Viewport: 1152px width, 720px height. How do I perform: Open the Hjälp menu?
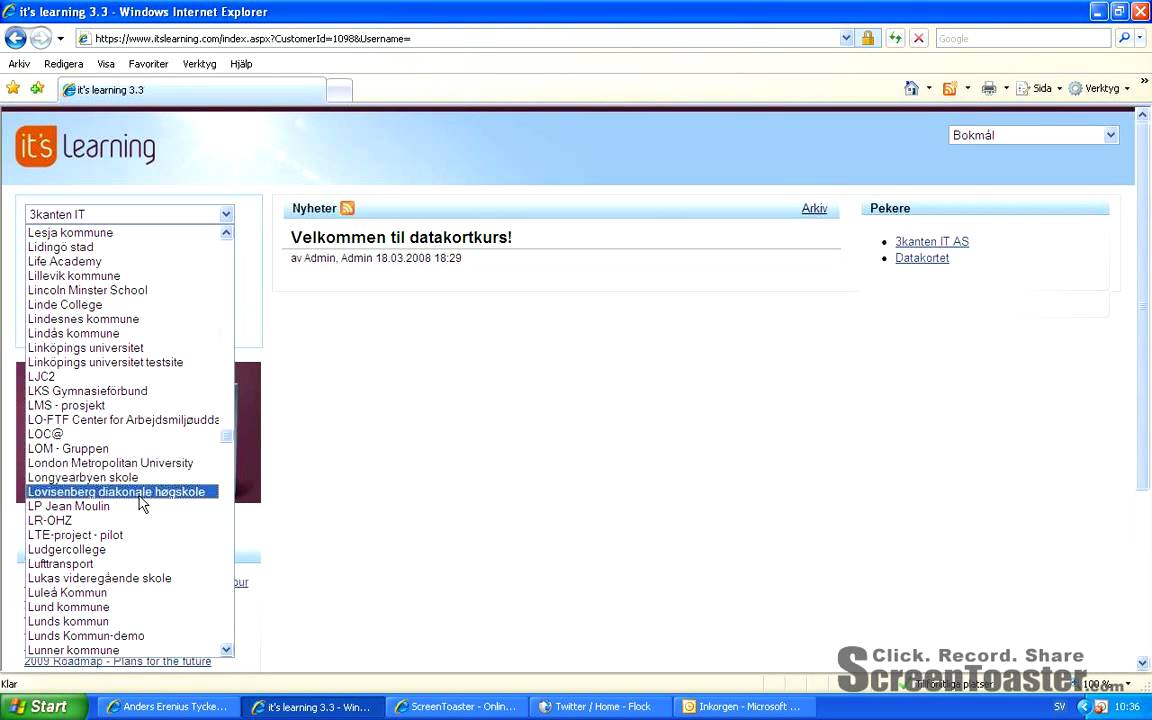tap(241, 64)
